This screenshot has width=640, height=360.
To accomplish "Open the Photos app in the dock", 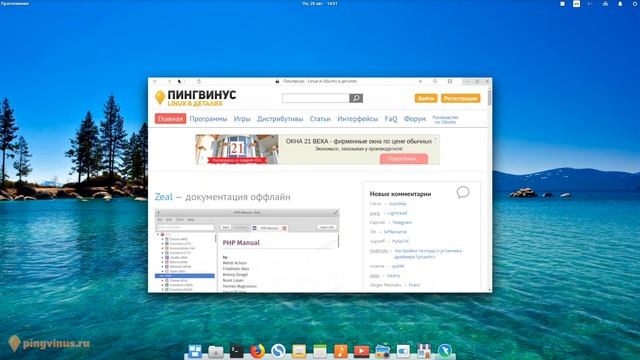I will click(382, 351).
